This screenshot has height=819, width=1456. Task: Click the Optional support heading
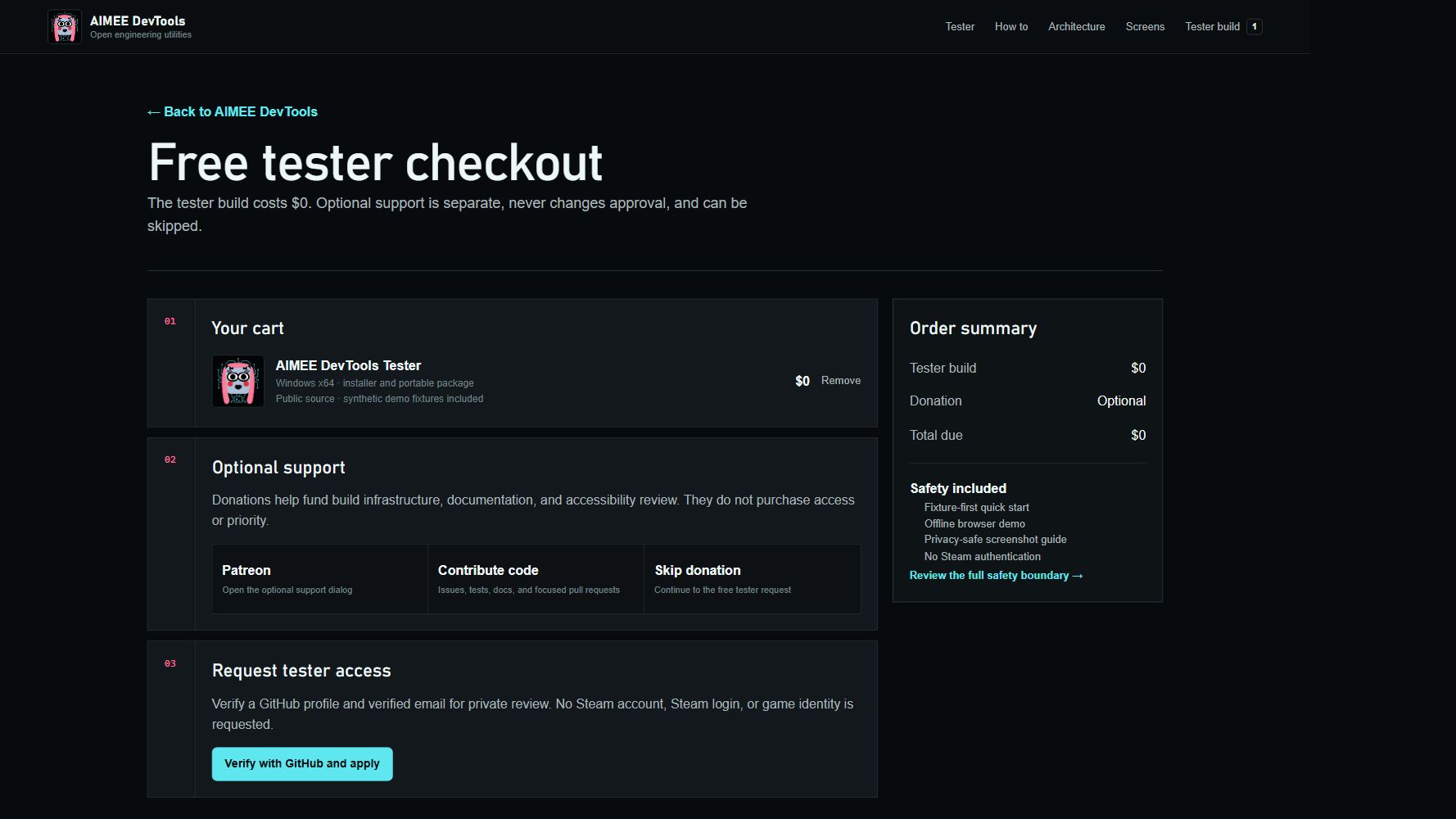(278, 468)
